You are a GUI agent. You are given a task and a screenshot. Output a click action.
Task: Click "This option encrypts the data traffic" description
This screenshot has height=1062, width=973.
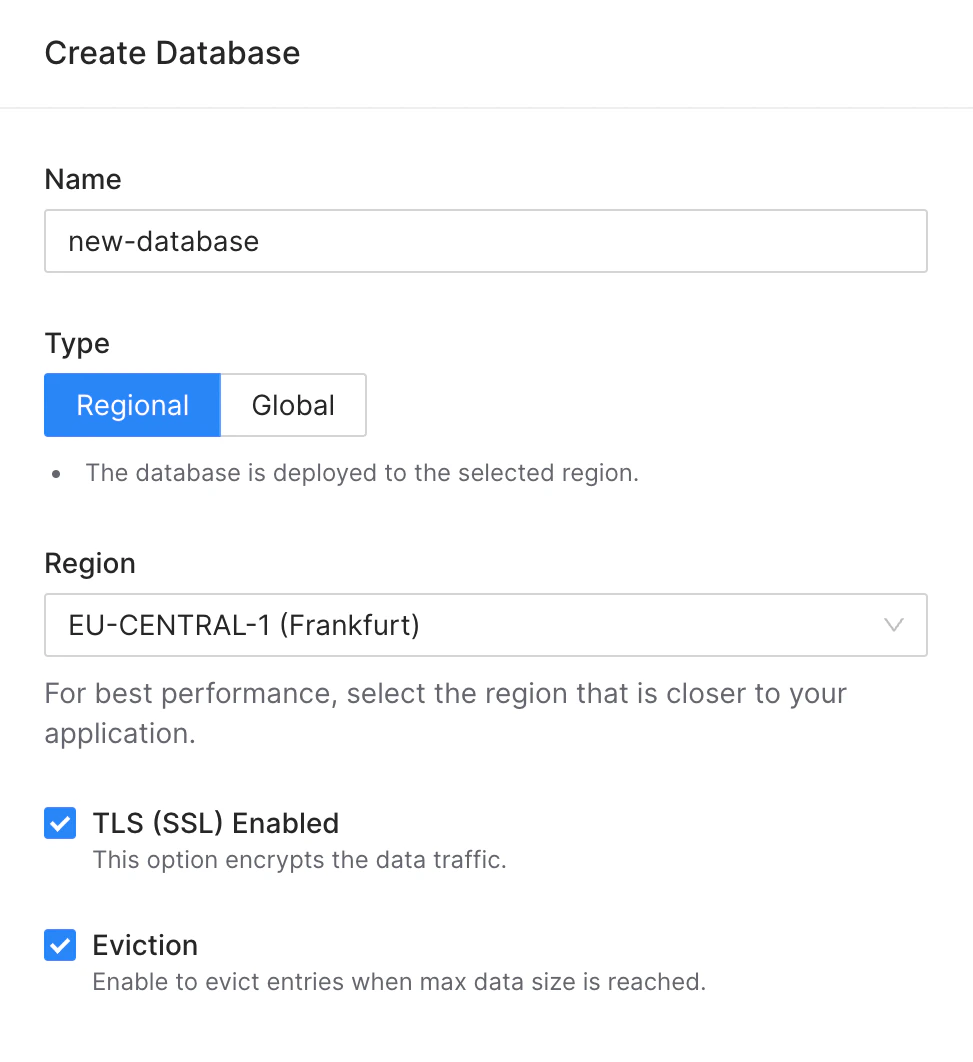pos(299,860)
